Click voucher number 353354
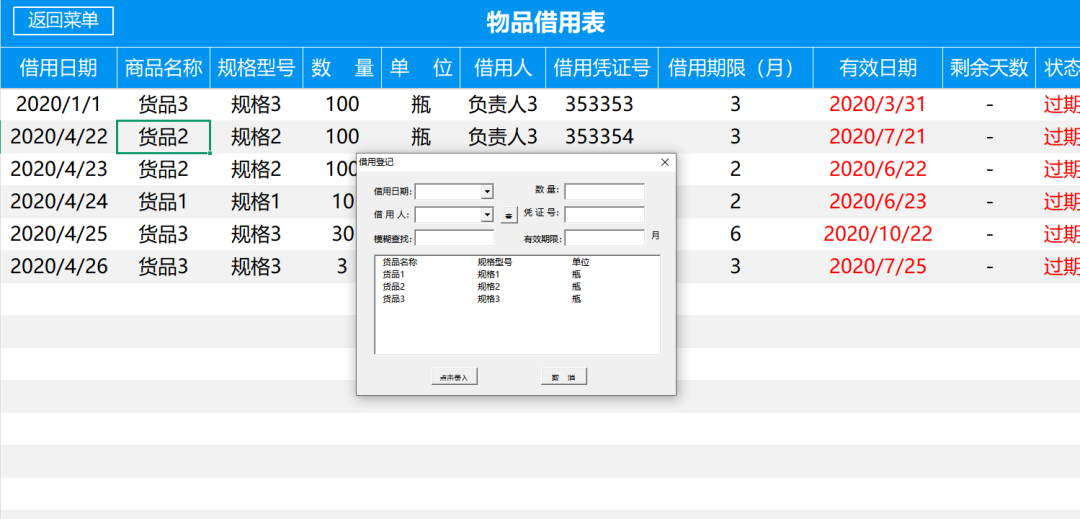Viewport: 1080px width, 519px height. coord(599,137)
